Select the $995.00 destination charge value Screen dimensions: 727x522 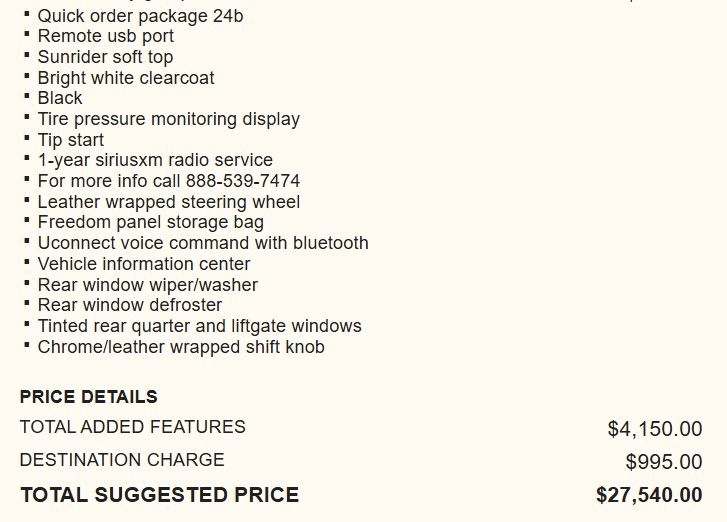pos(664,462)
